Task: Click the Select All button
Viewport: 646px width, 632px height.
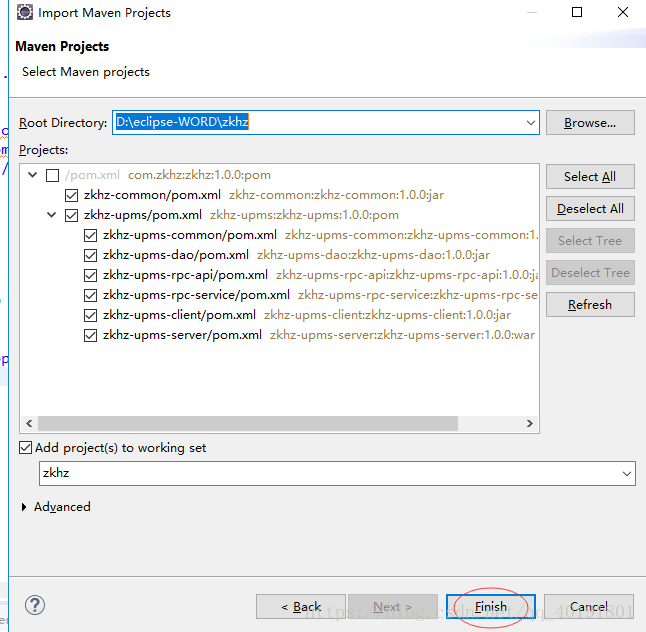Action: [590, 177]
